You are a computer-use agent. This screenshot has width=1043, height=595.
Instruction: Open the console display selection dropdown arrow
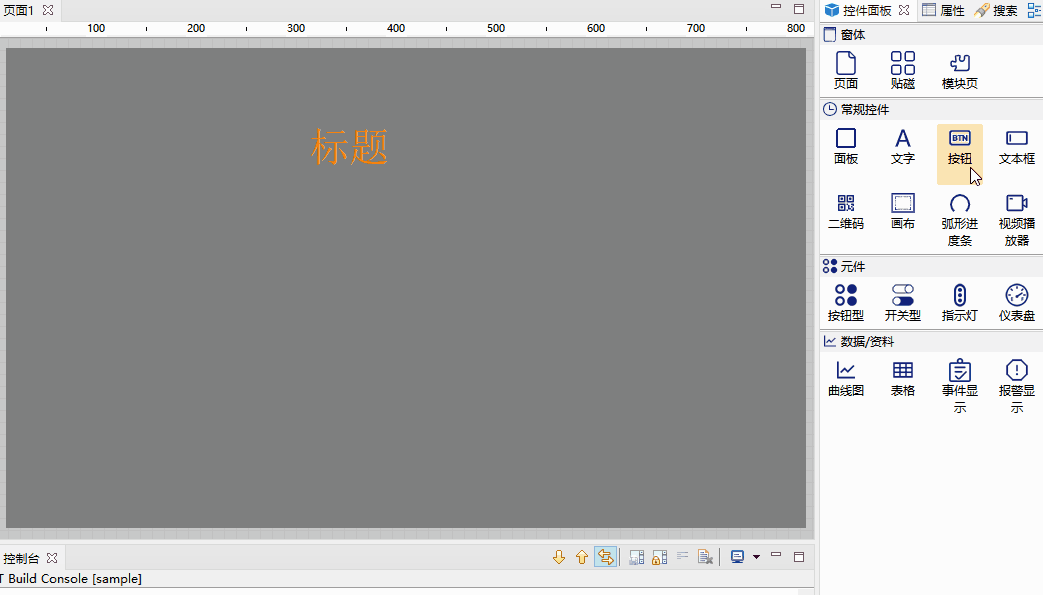click(756, 557)
